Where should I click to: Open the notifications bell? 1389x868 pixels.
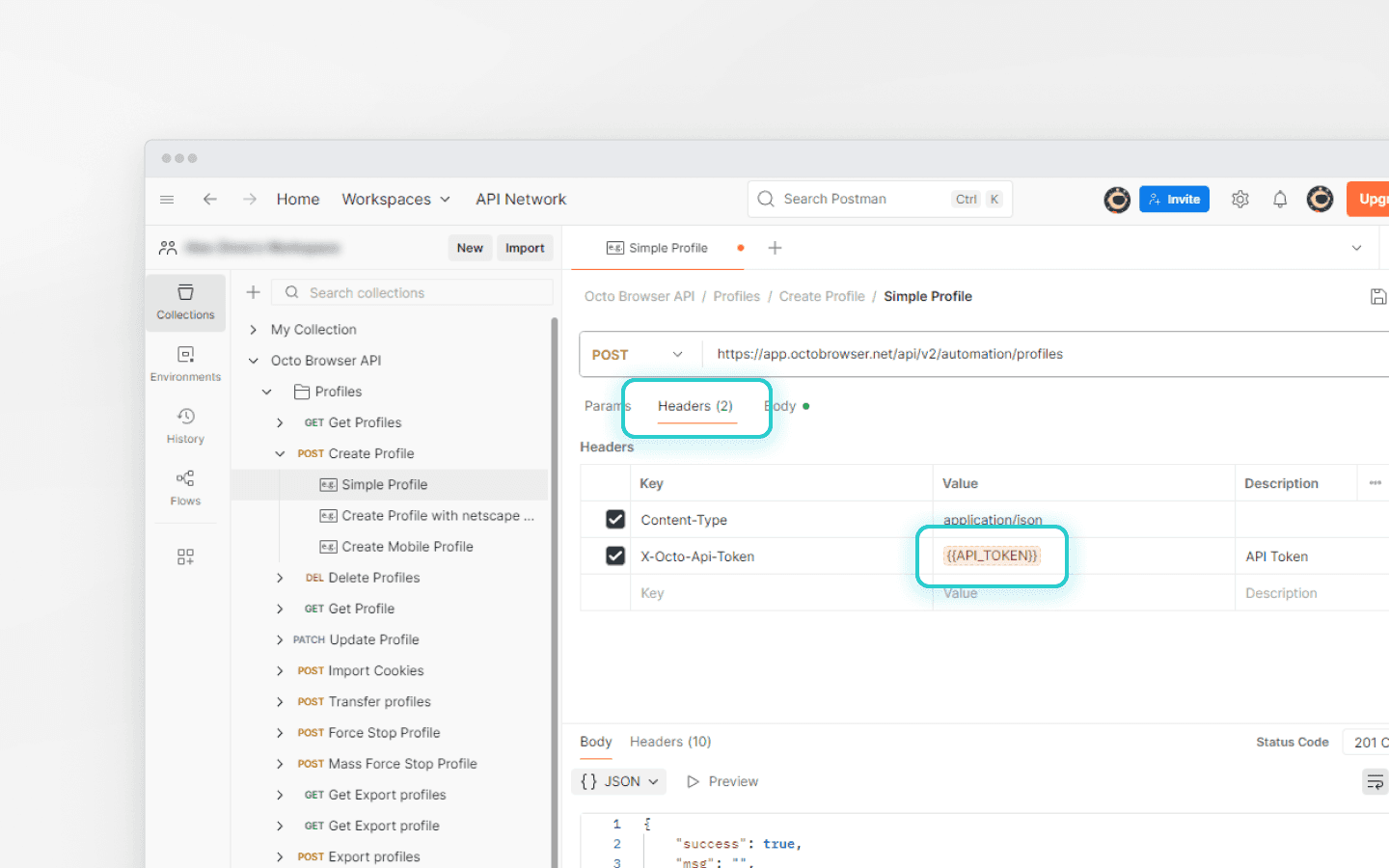pos(1280,200)
